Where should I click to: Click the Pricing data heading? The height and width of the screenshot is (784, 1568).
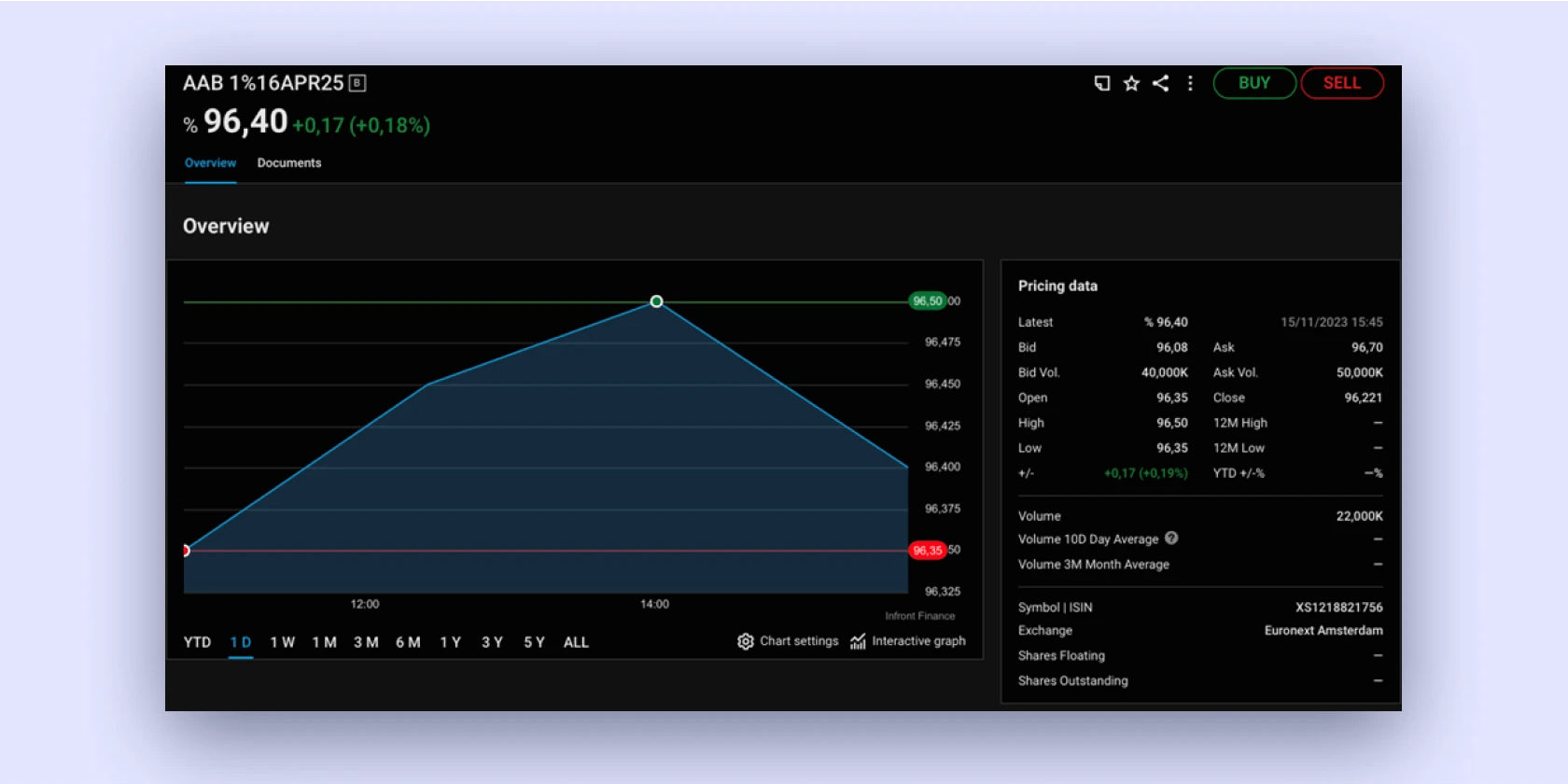1057,286
